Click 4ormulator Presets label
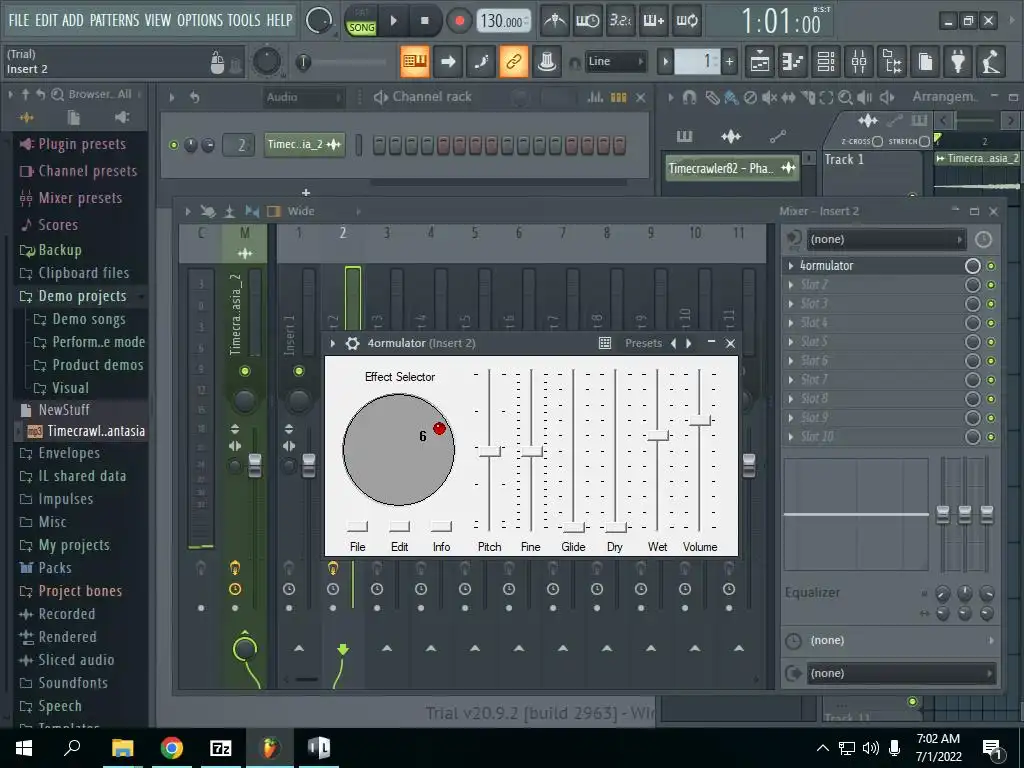 (x=643, y=344)
